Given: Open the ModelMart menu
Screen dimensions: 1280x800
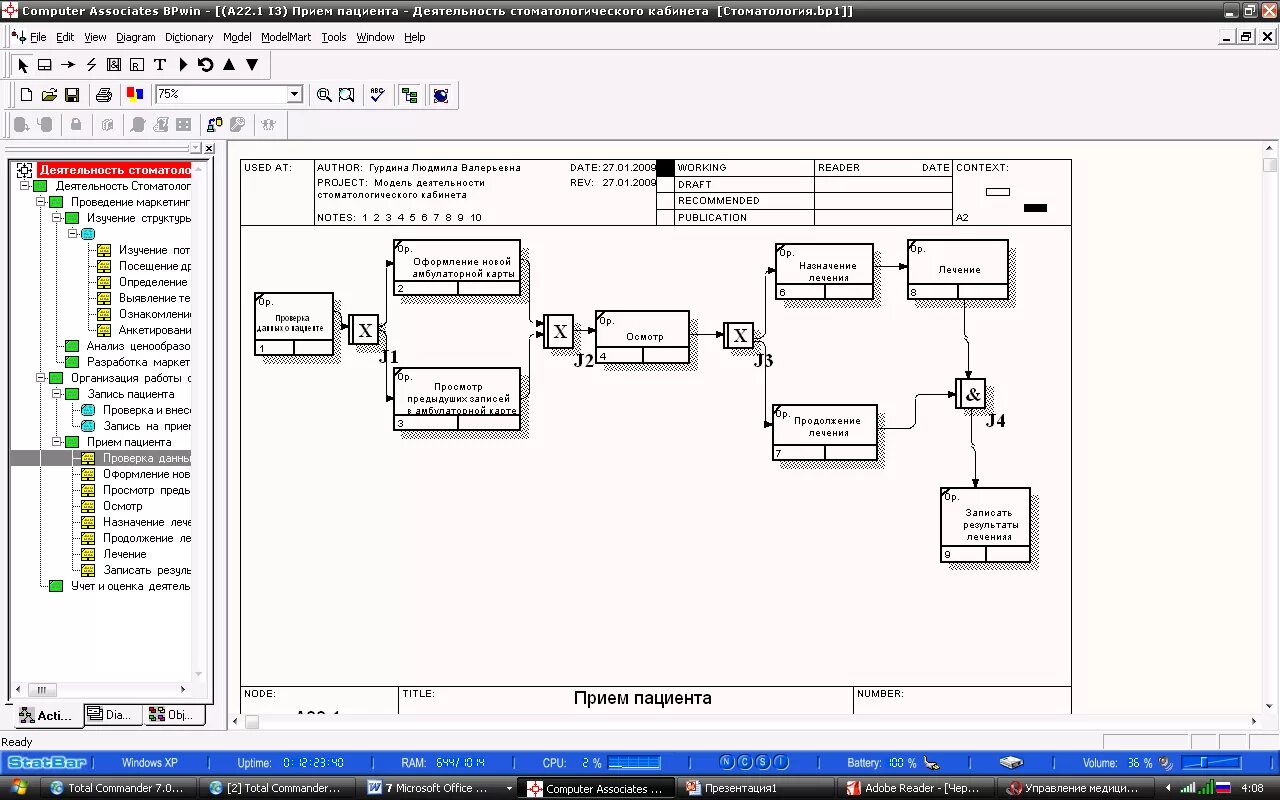Looking at the screenshot, I should click(286, 37).
